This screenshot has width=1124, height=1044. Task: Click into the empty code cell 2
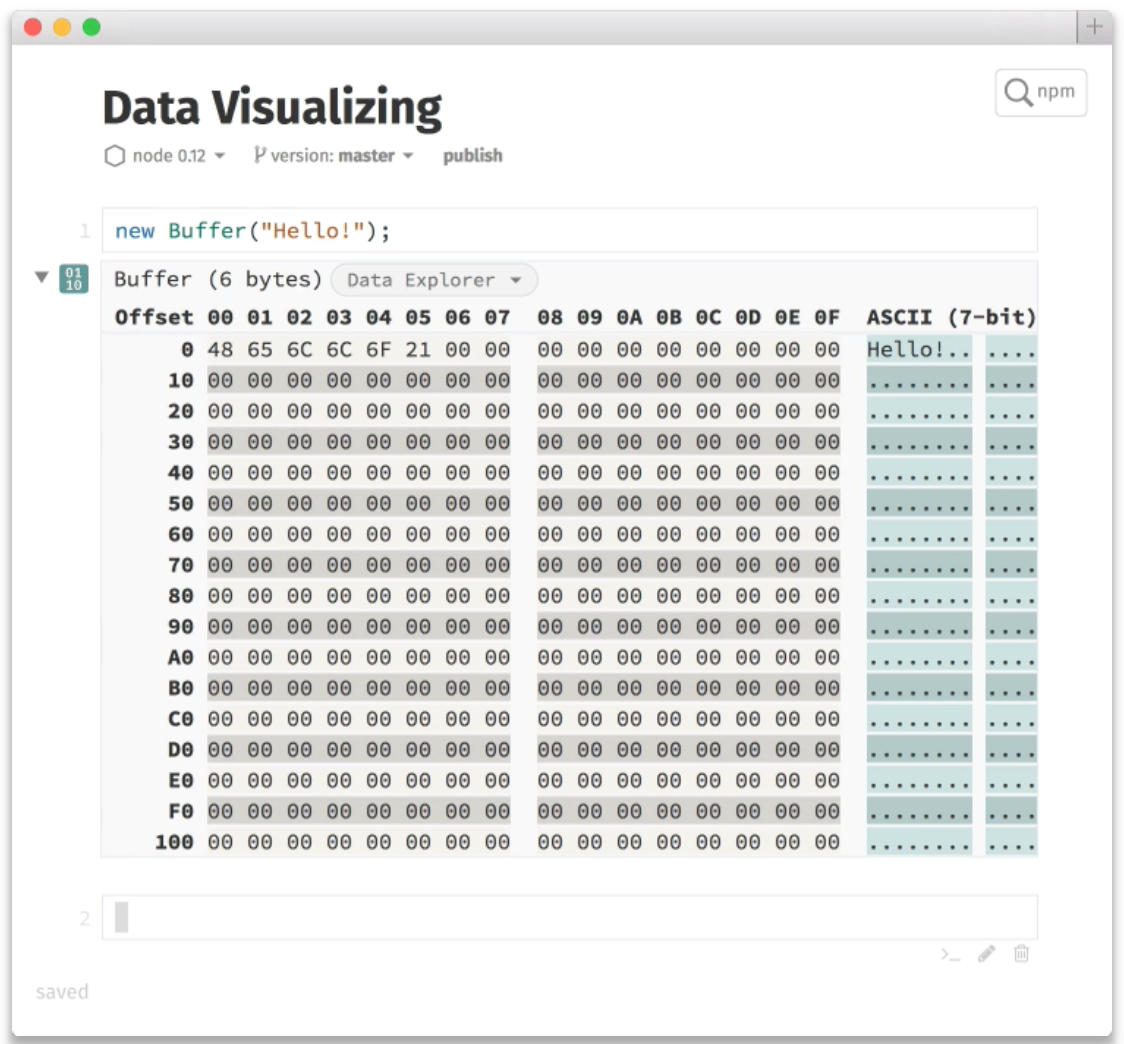(570, 917)
